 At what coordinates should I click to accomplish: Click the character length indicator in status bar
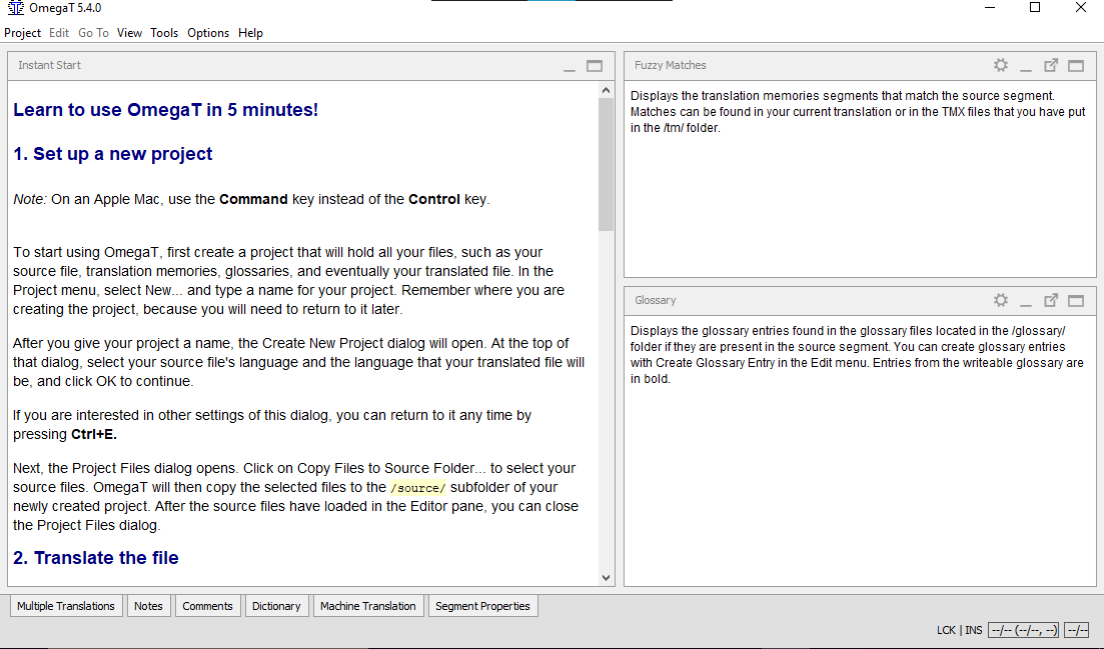coord(1077,630)
